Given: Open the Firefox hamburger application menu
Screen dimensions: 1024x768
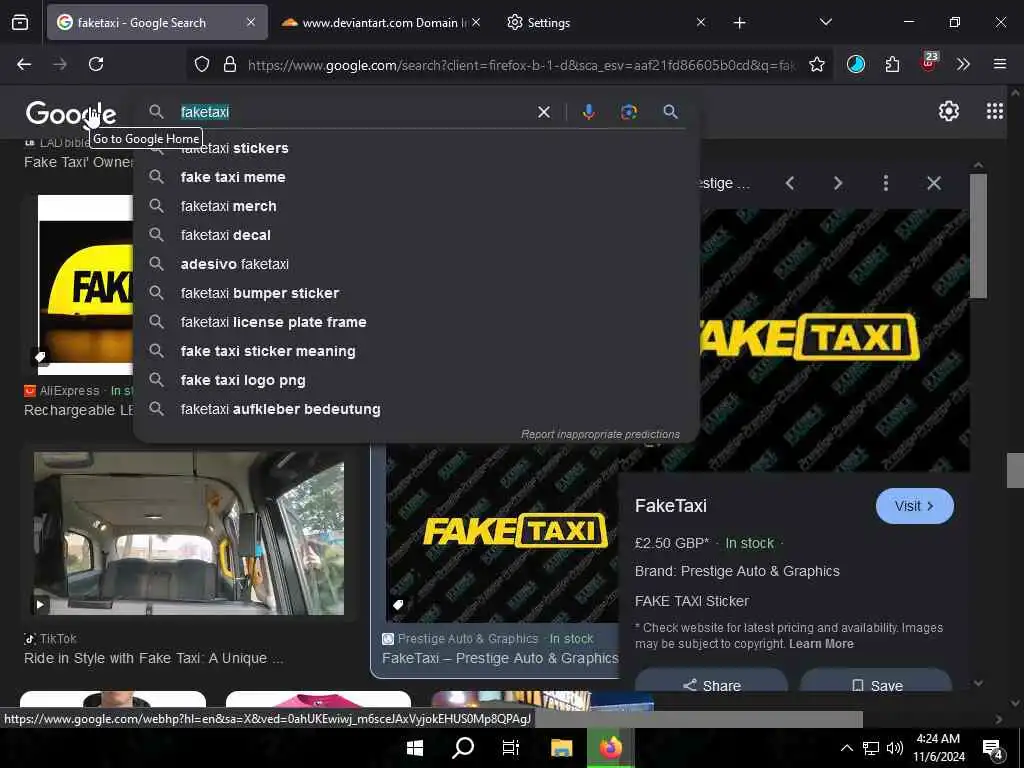Looking at the screenshot, I should 1000,64.
